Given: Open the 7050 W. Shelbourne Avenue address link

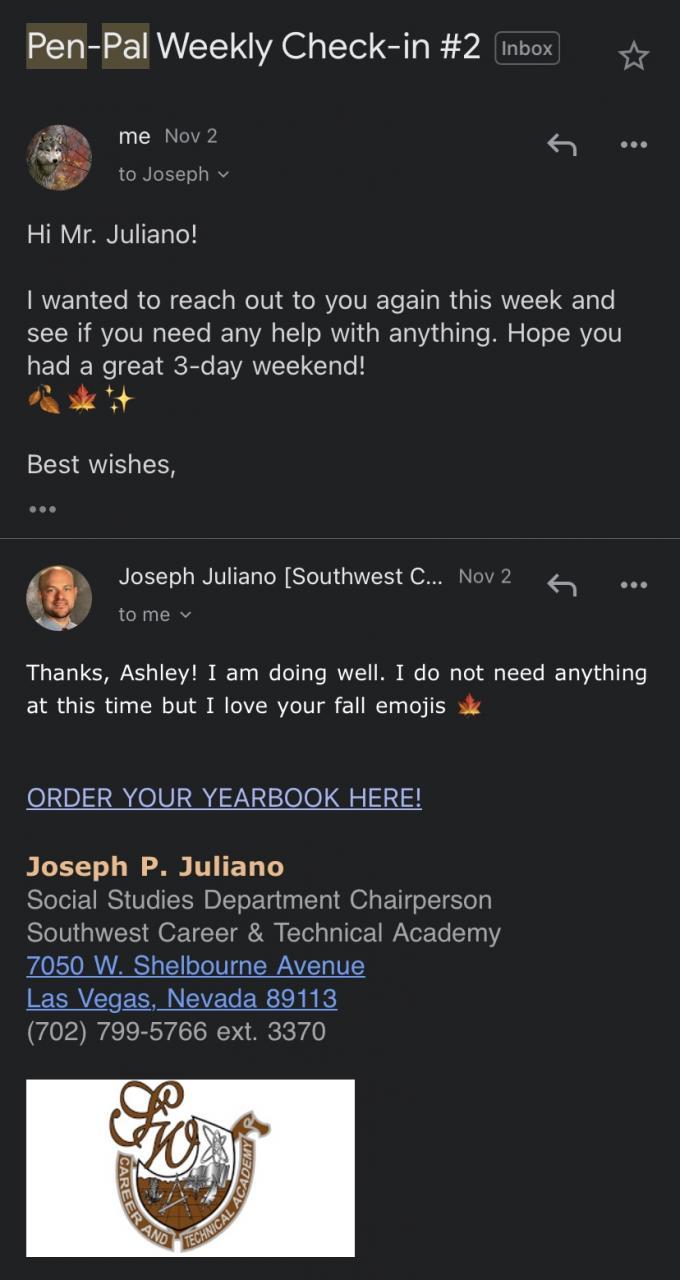Looking at the screenshot, I should (x=195, y=966).
